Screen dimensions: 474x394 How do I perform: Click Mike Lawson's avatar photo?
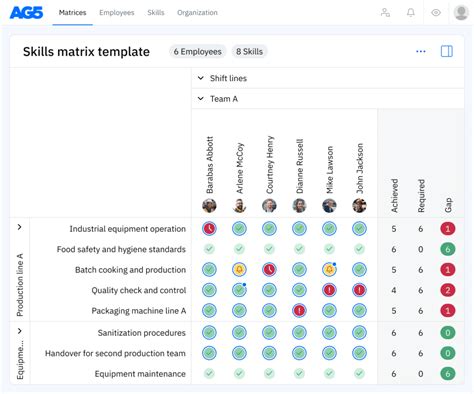[329, 206]
